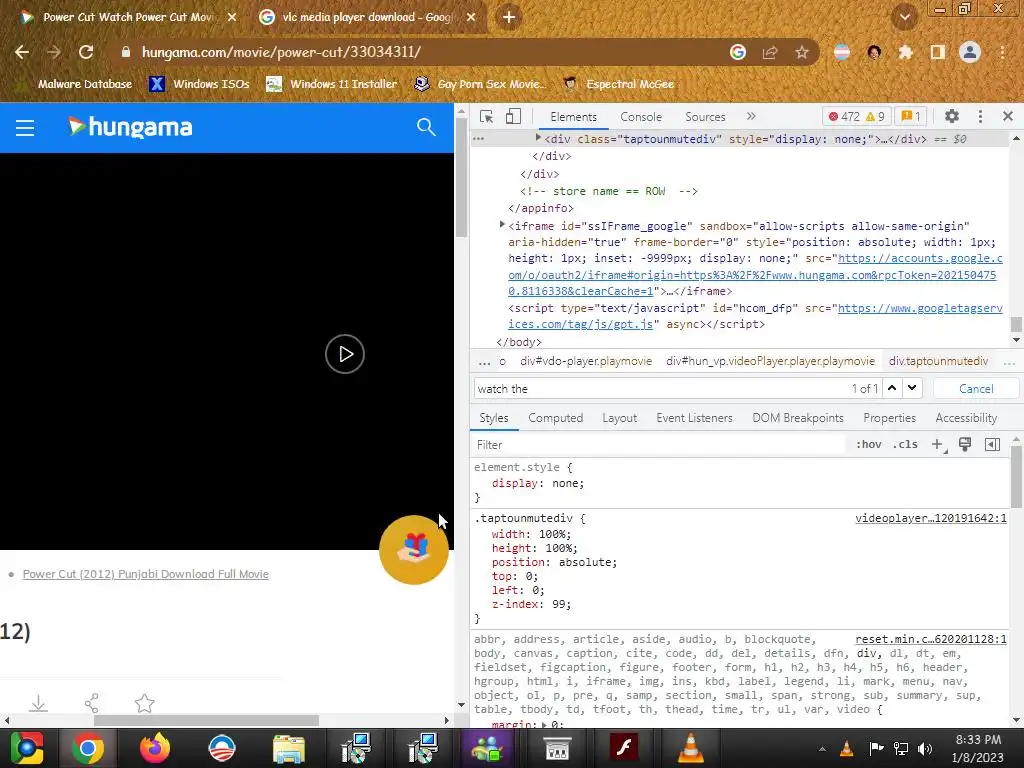Click the 'watch the' search field
This screenshot has height=768, width=1024.
[x=660, y=389]
